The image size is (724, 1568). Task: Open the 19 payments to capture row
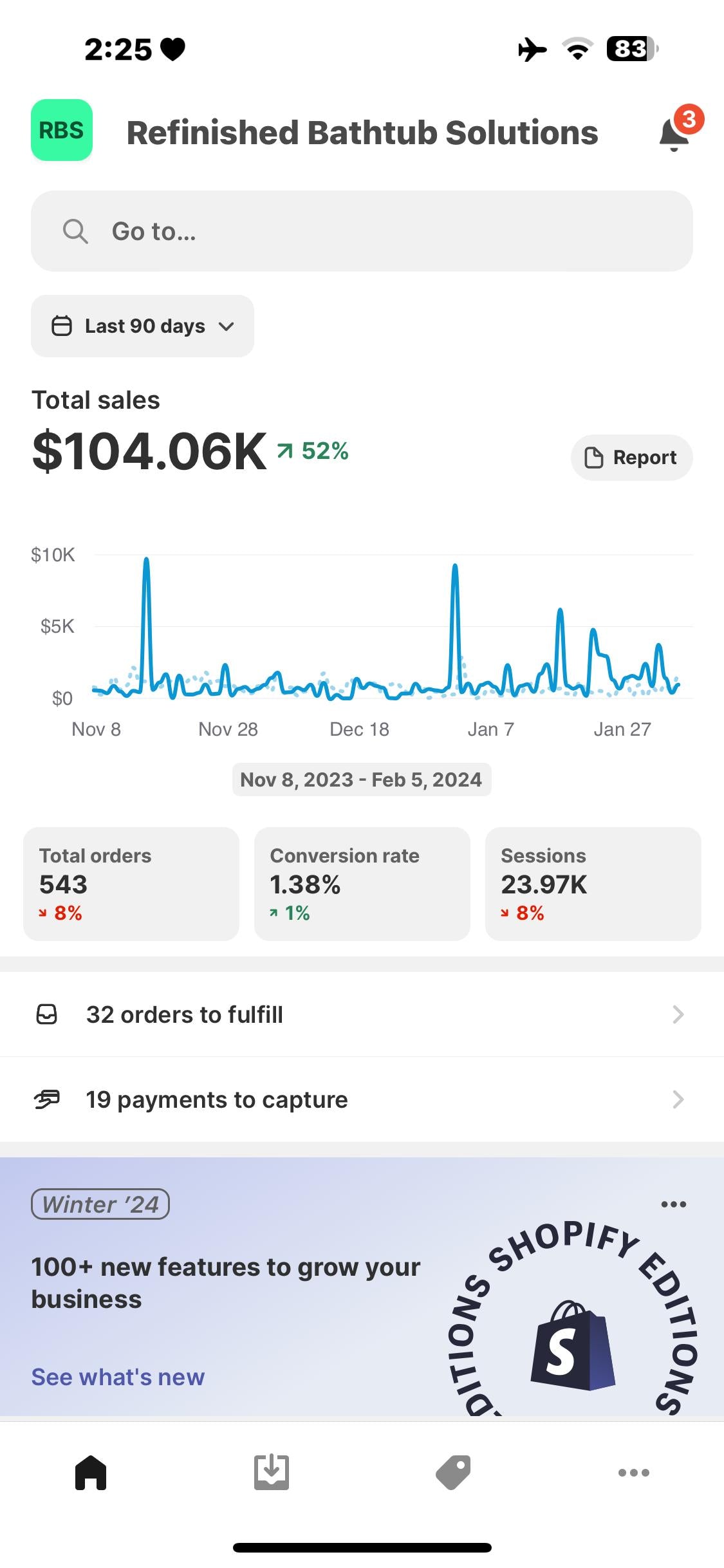362,1099
